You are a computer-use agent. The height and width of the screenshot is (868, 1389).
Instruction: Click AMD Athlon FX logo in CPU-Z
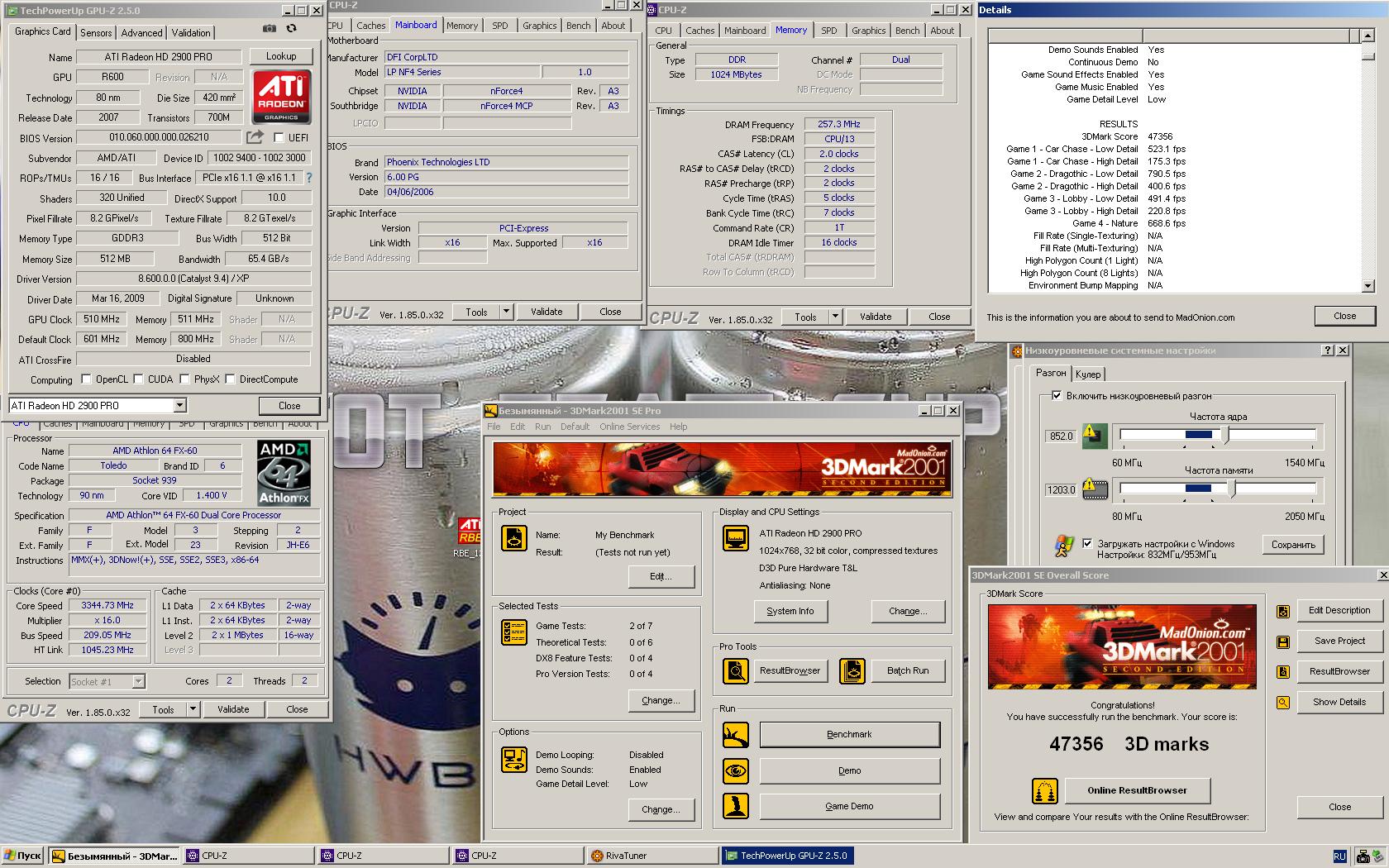click(284, 474)
